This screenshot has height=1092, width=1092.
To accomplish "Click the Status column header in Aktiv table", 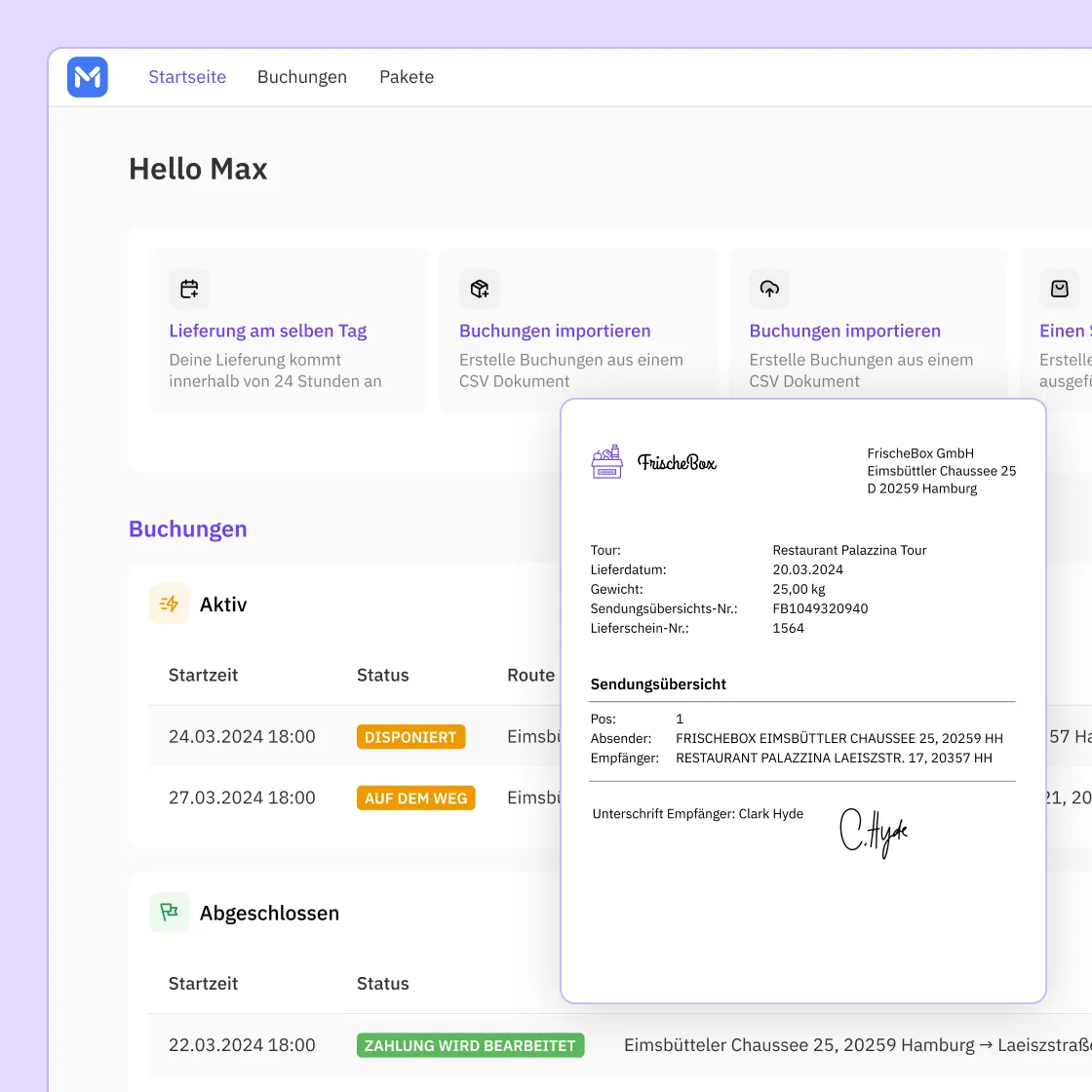I will pyautogui.click(x=382, y=675).
